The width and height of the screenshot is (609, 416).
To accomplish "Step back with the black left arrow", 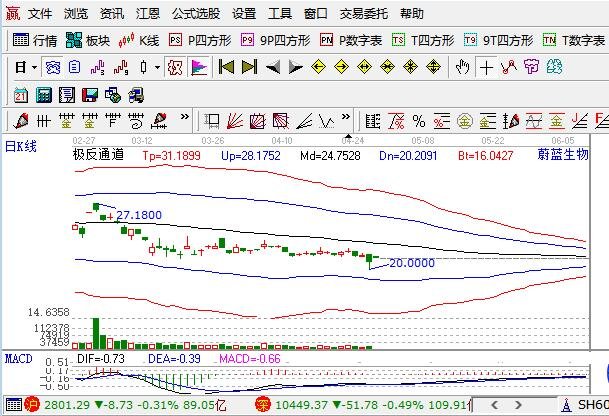I will (x=273, y=68).
